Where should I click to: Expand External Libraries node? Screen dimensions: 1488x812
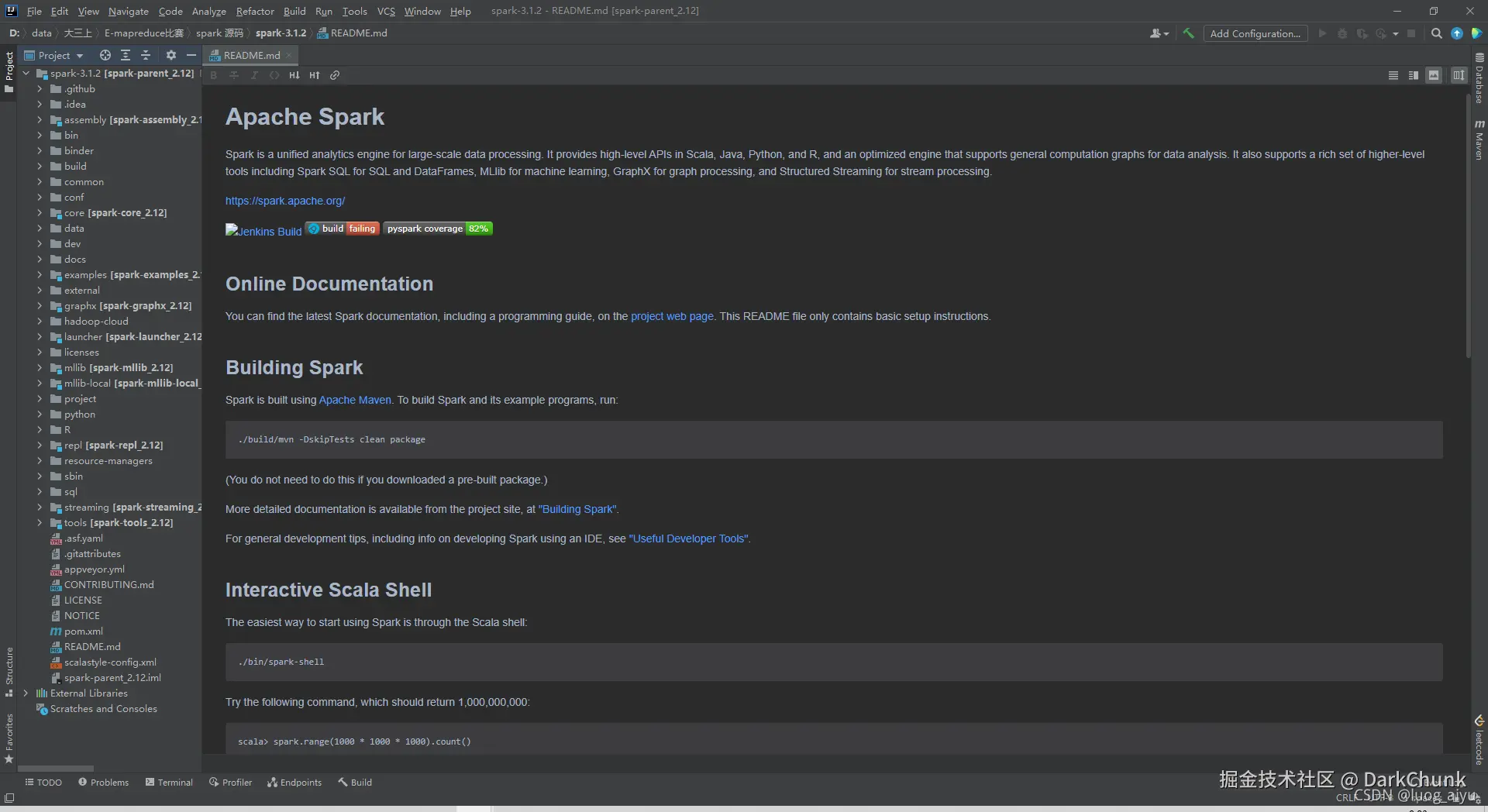(x=26, y=693)
